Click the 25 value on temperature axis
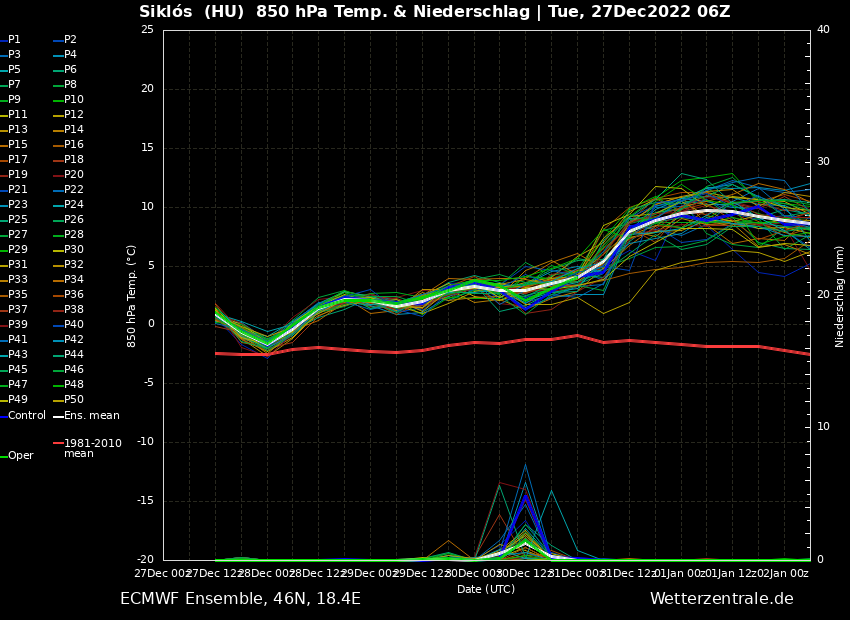 [x=147, y=30]
